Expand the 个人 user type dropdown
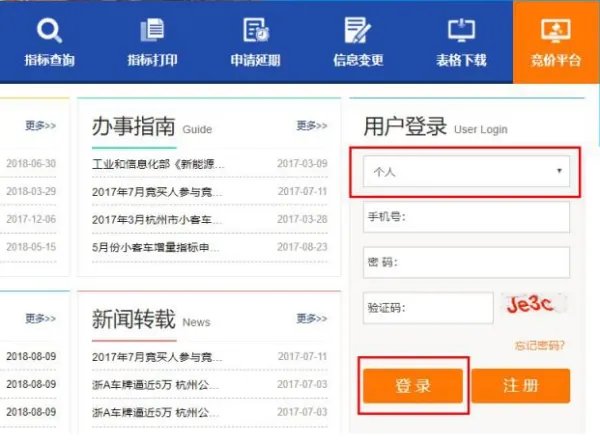Image resolution: width=600 pixels, height=444 pixels. click(x=466, y=171)
